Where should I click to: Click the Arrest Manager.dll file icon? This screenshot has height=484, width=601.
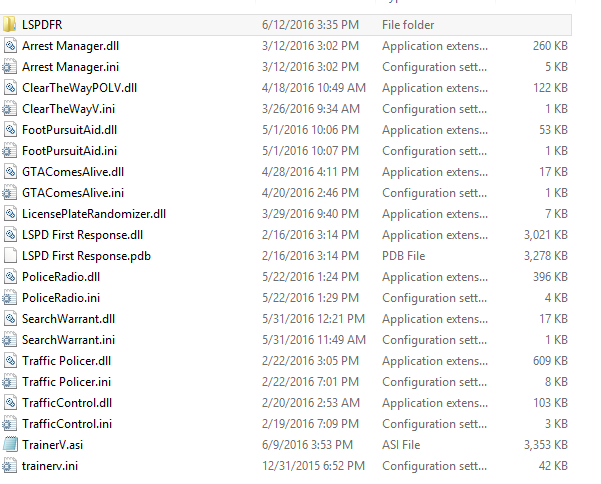point(10,46)
